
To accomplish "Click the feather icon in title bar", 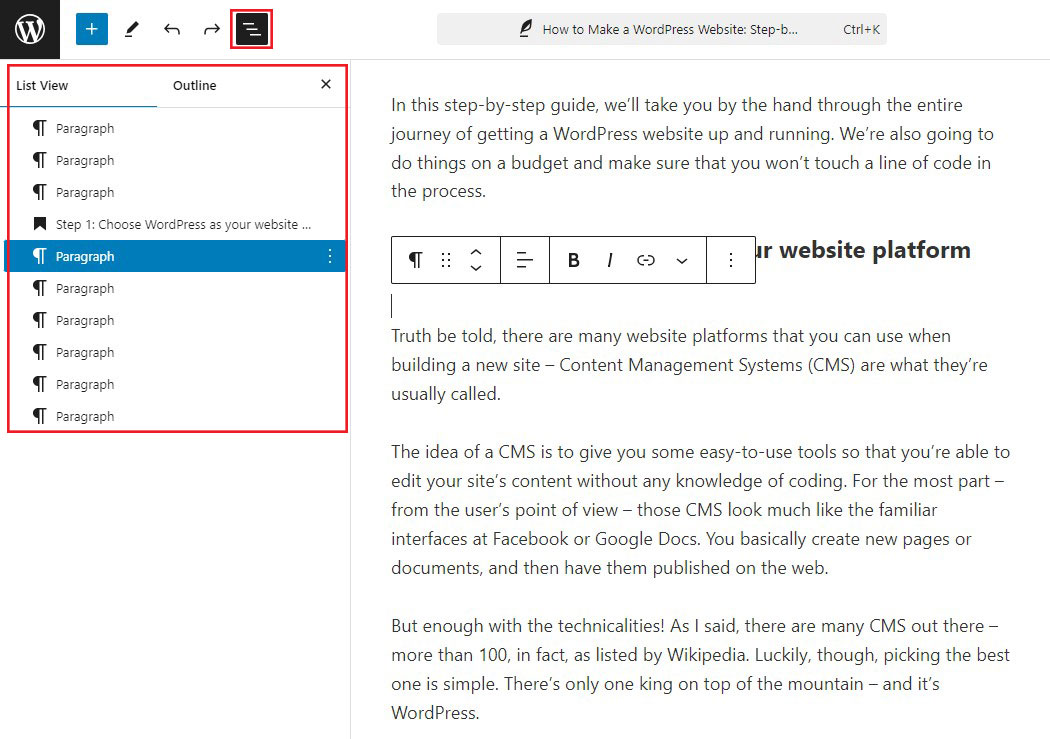I will 526,29.
